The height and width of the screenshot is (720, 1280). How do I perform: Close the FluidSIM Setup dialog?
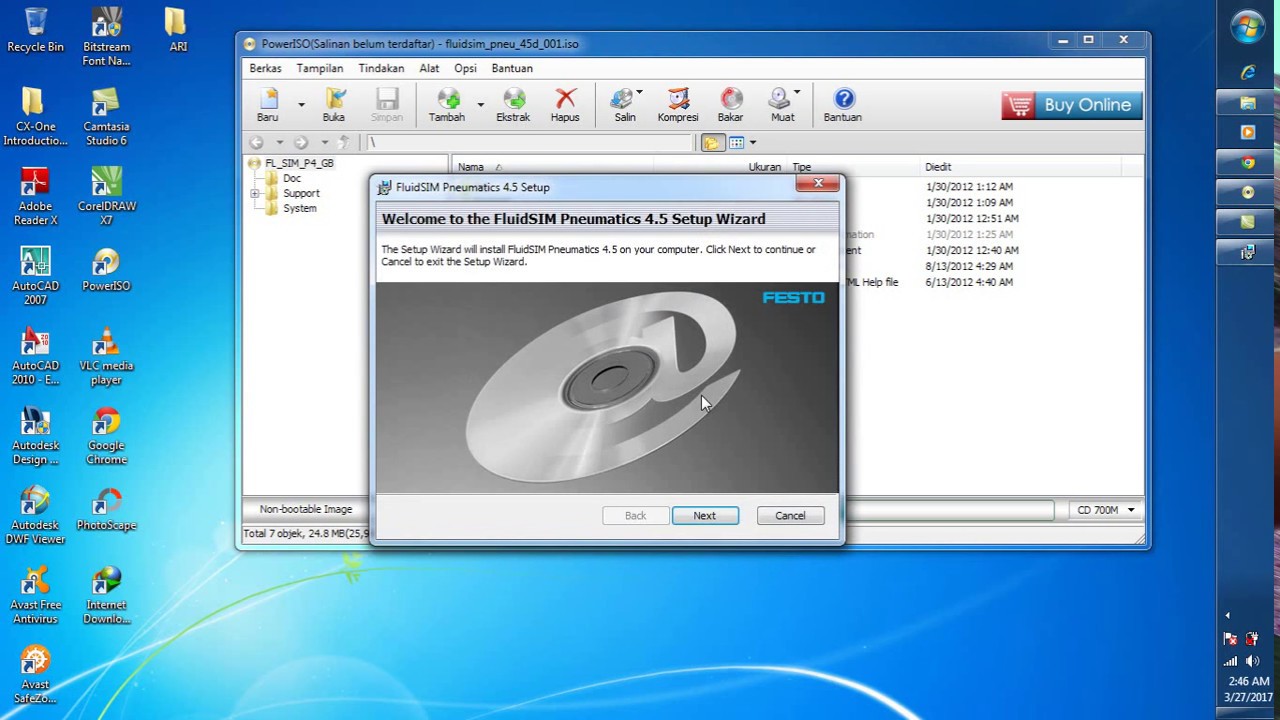point(818,184)
